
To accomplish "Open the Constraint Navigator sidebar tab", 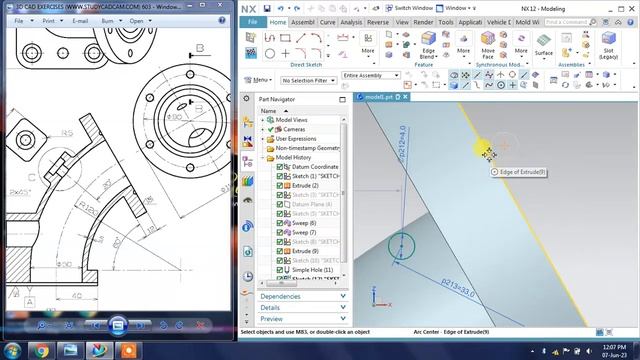I will (x=248, y=141).
